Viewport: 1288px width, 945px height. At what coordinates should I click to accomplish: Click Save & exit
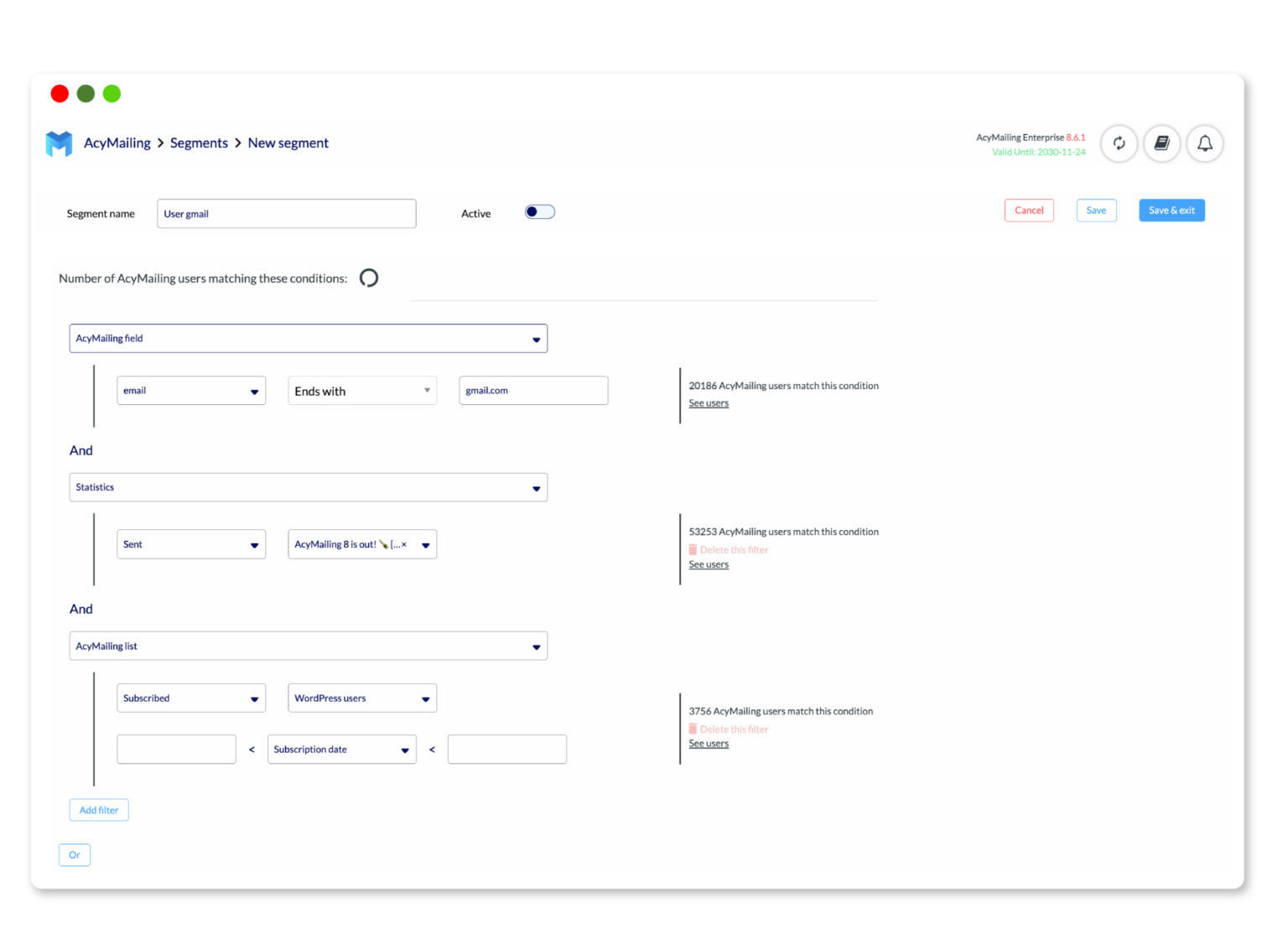point(1171,210)
